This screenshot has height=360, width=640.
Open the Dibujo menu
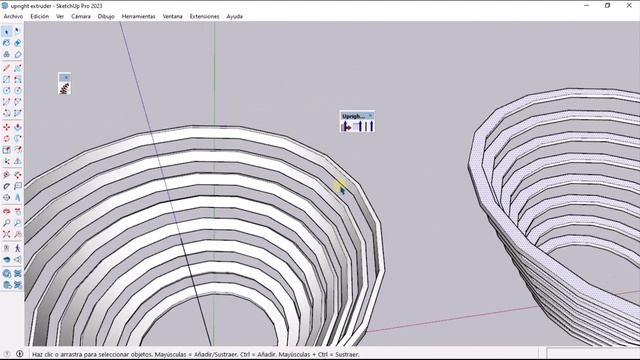point(106,16)
